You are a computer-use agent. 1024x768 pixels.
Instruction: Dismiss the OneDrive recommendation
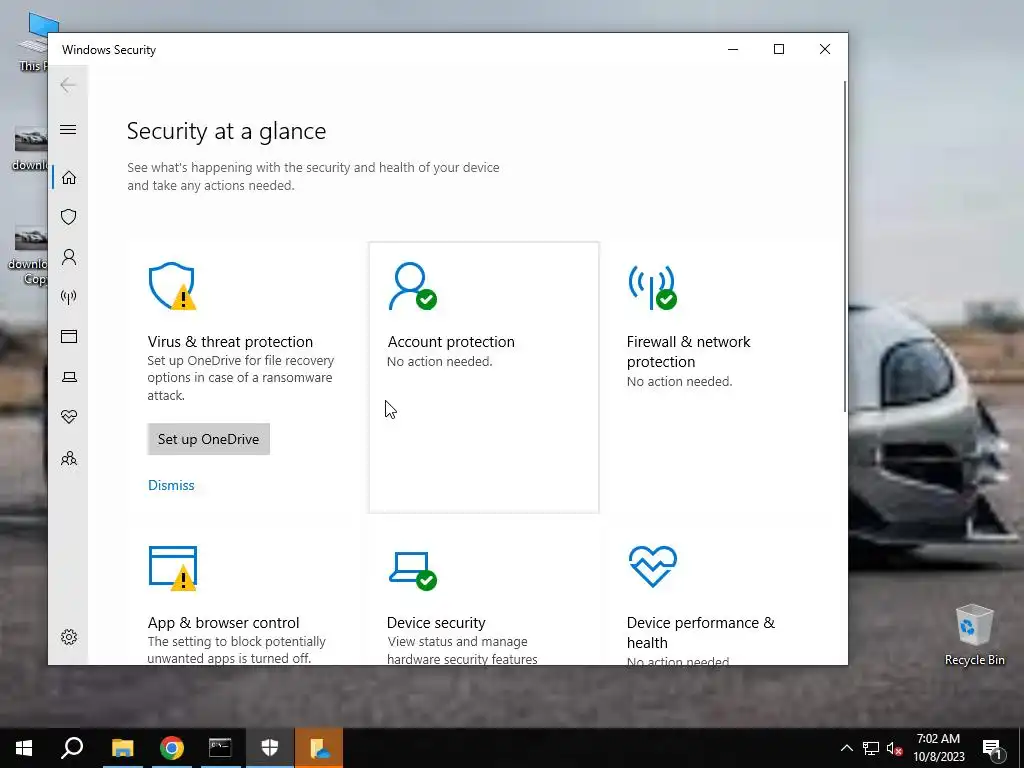point(171,485)
